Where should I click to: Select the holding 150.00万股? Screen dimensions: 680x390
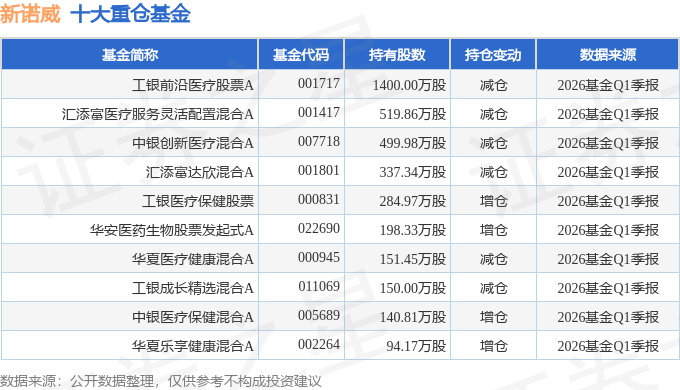click(412, 288)
